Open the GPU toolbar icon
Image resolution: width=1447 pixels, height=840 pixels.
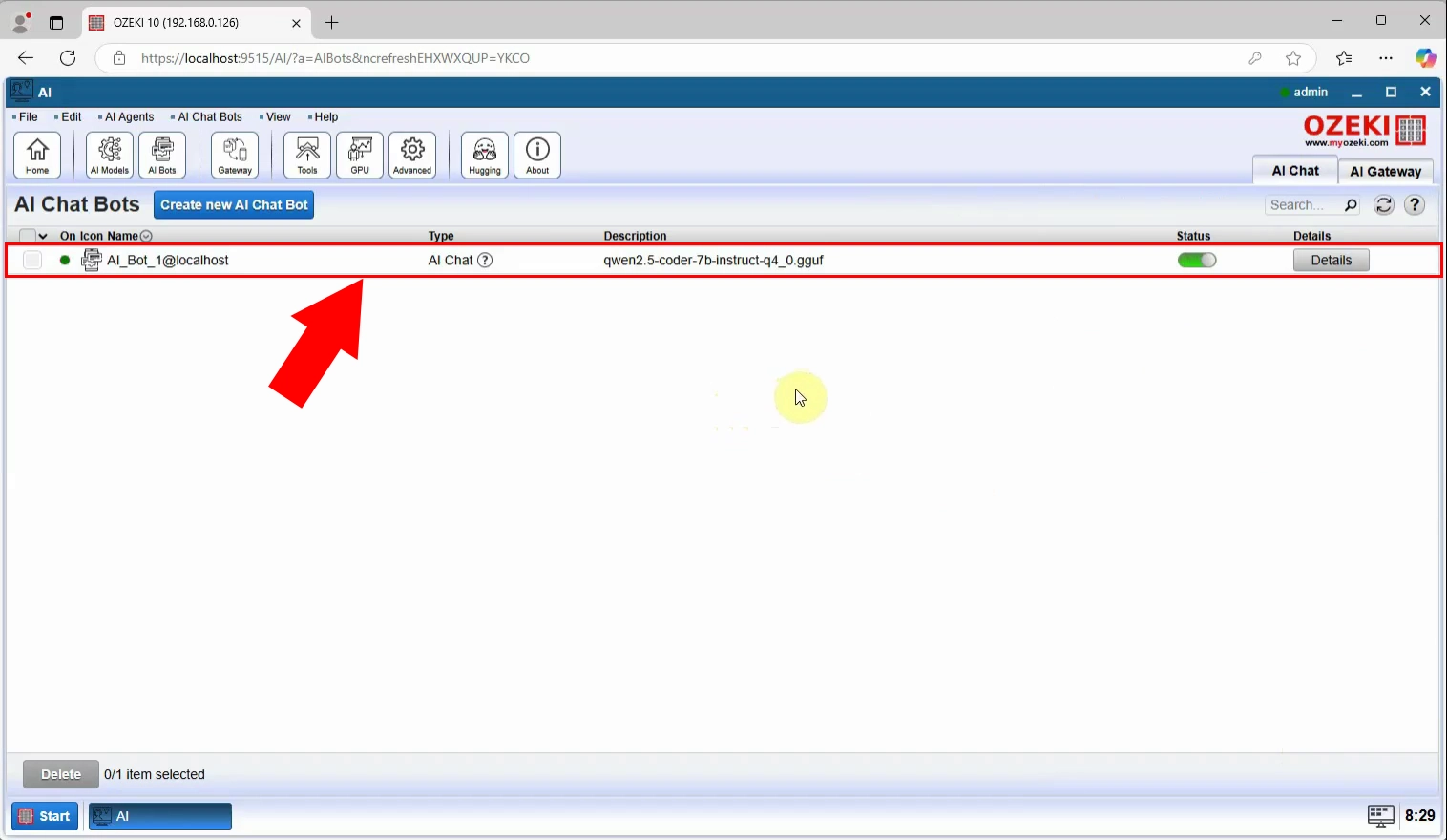pyautogui.click(x=360, y=156)
